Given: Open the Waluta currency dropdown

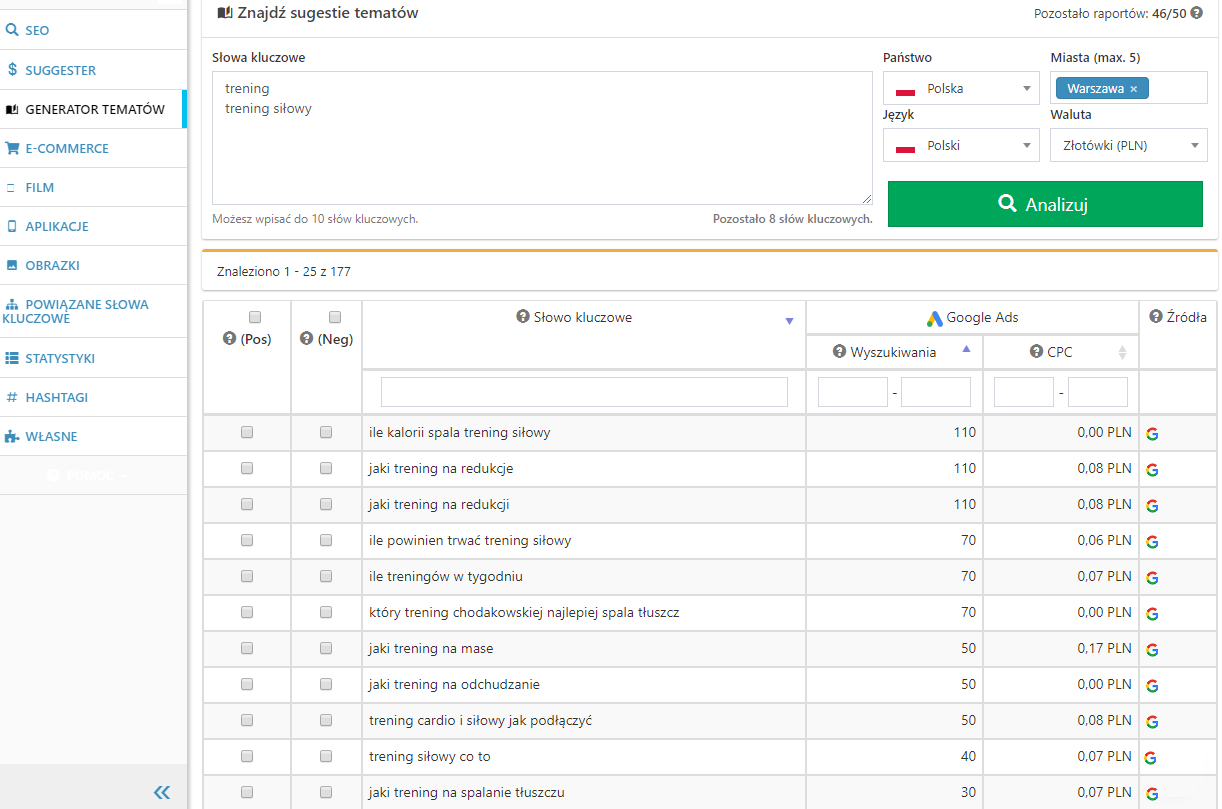Looking at the screenshot, I should (1128, 145).
